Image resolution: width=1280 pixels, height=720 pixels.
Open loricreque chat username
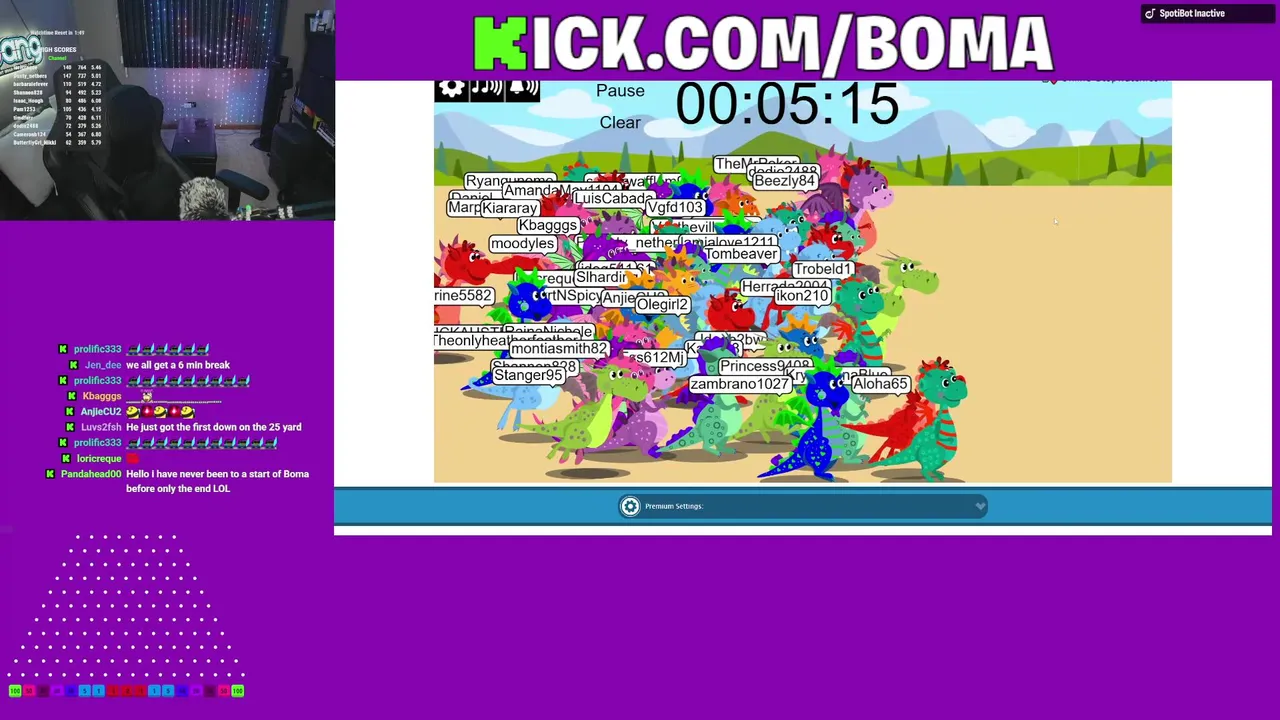pyautogui.click(x=99, y=459)
